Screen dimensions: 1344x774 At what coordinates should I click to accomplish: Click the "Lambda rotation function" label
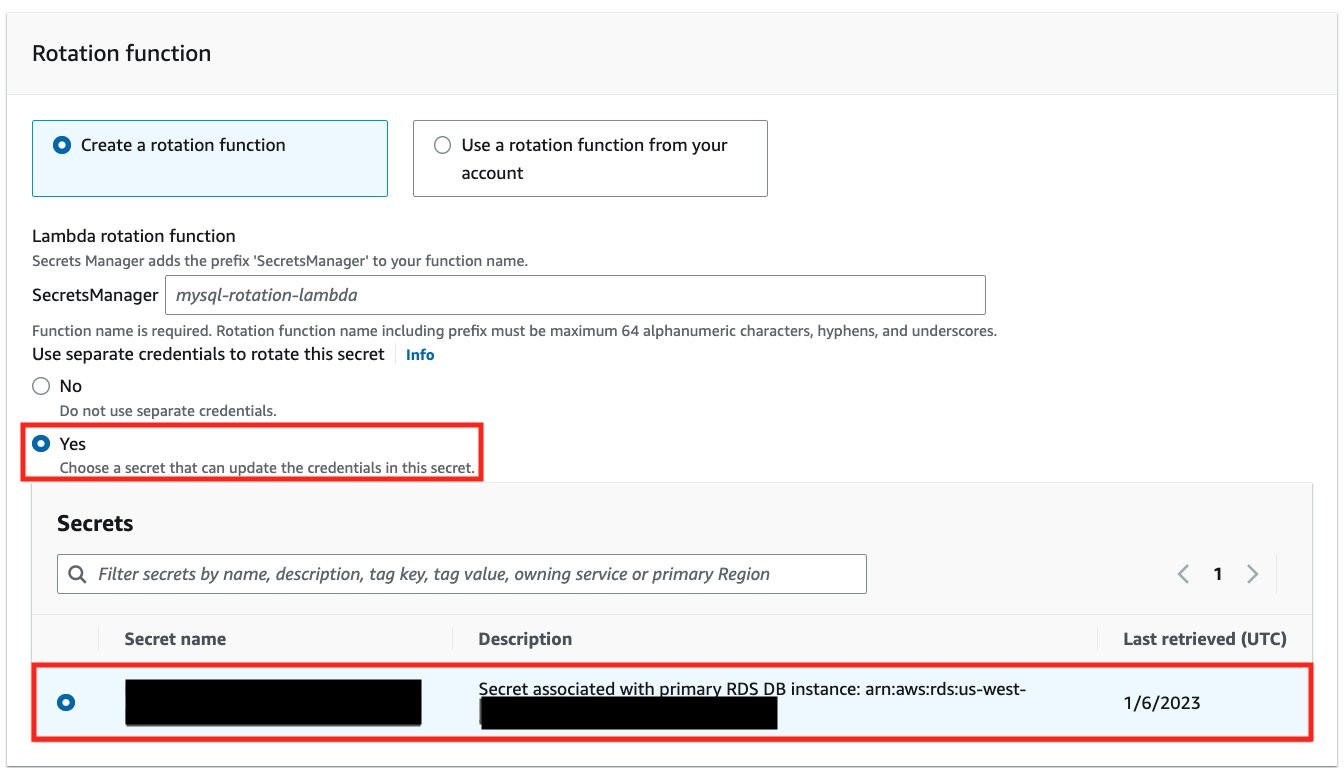click(x=134, y=236)
